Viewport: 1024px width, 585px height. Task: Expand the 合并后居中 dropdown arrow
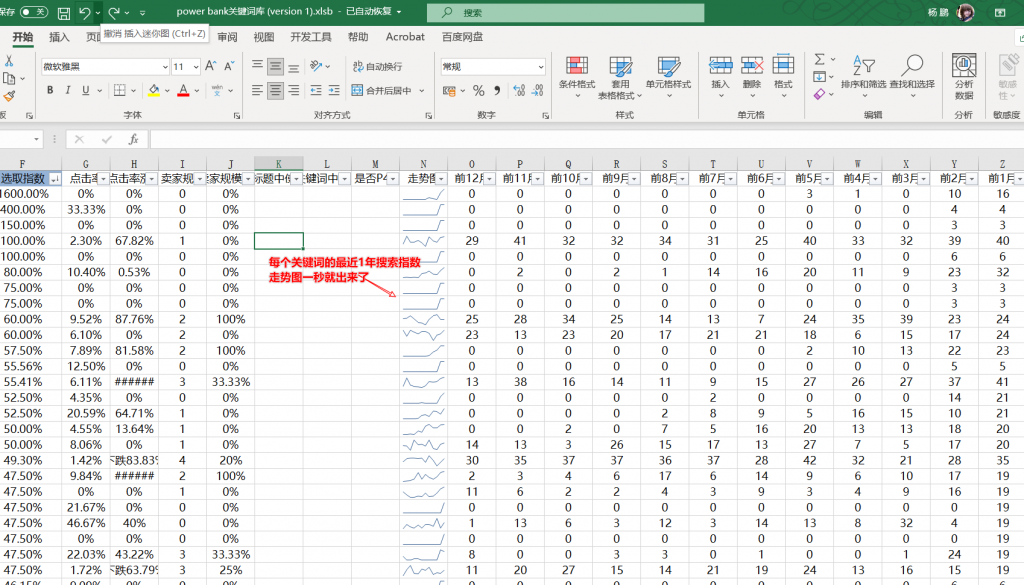(422, 91)
